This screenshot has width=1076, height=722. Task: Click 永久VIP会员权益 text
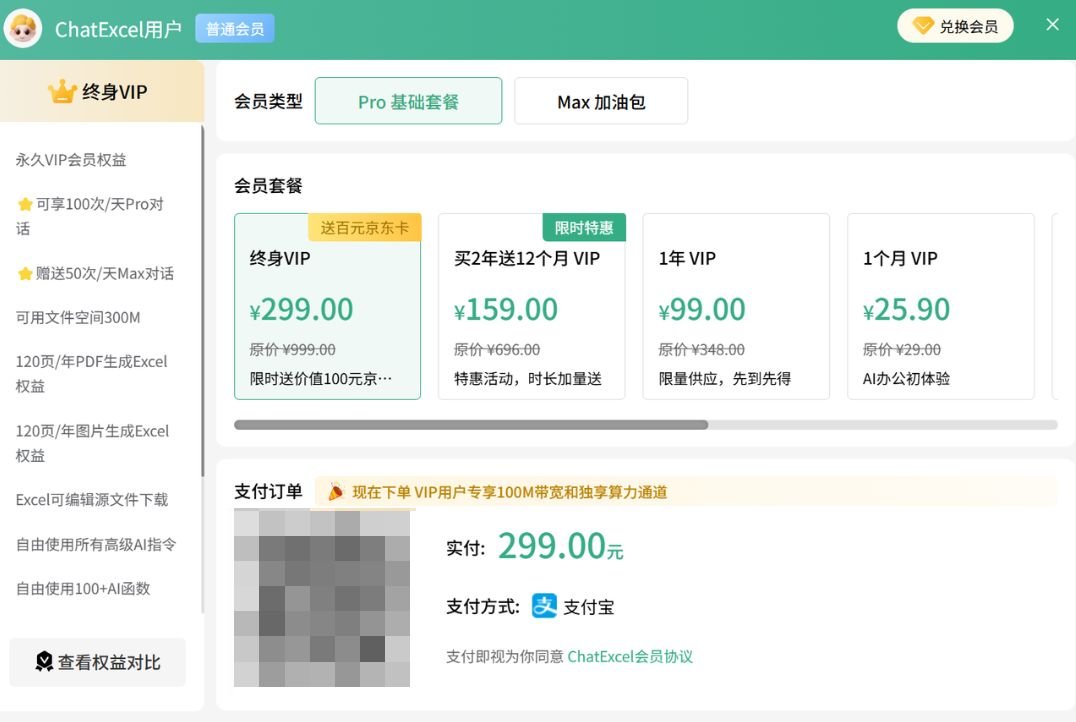[71, 160]
